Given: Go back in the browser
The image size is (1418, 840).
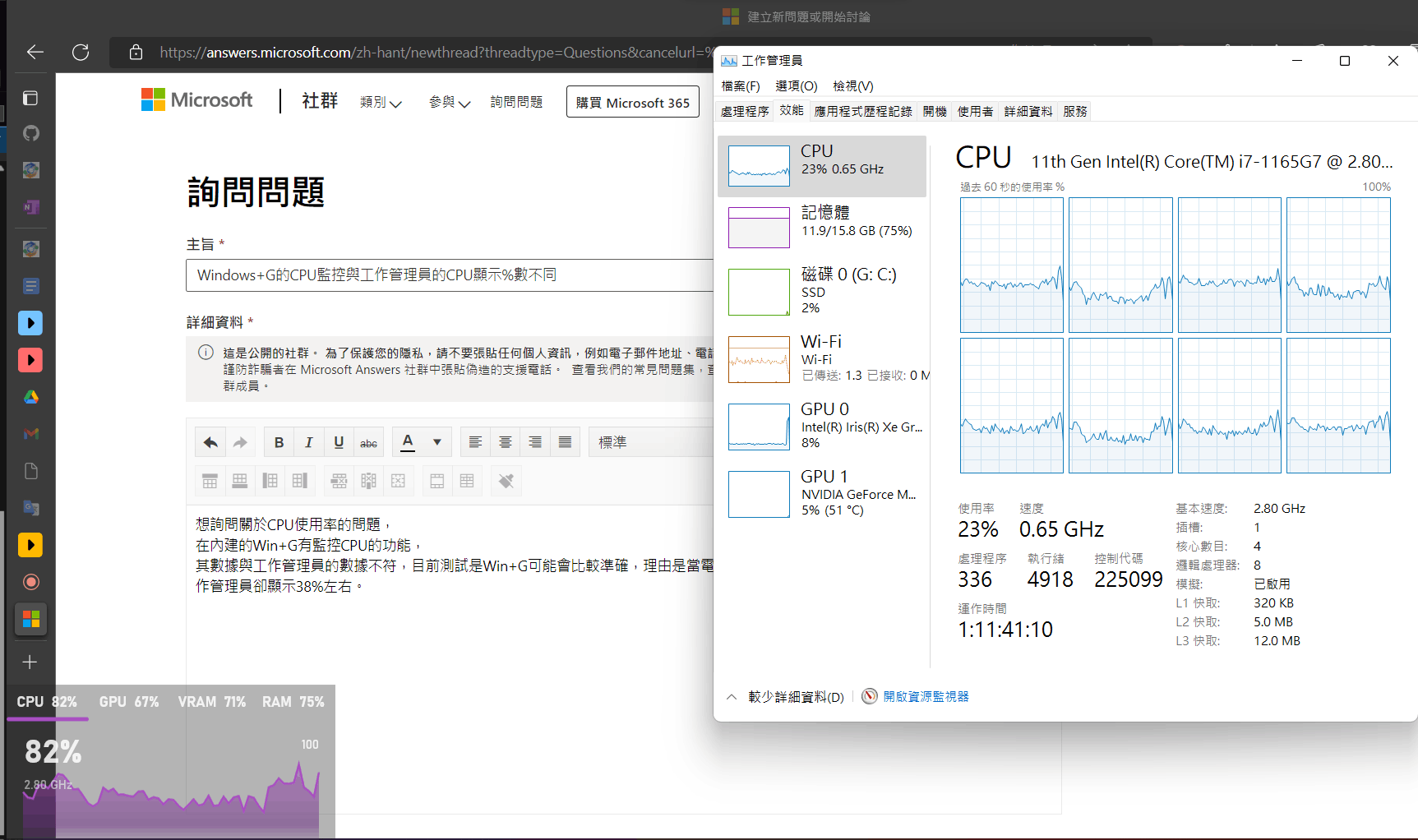Looking at the screenshot, I should click(35, 53).
